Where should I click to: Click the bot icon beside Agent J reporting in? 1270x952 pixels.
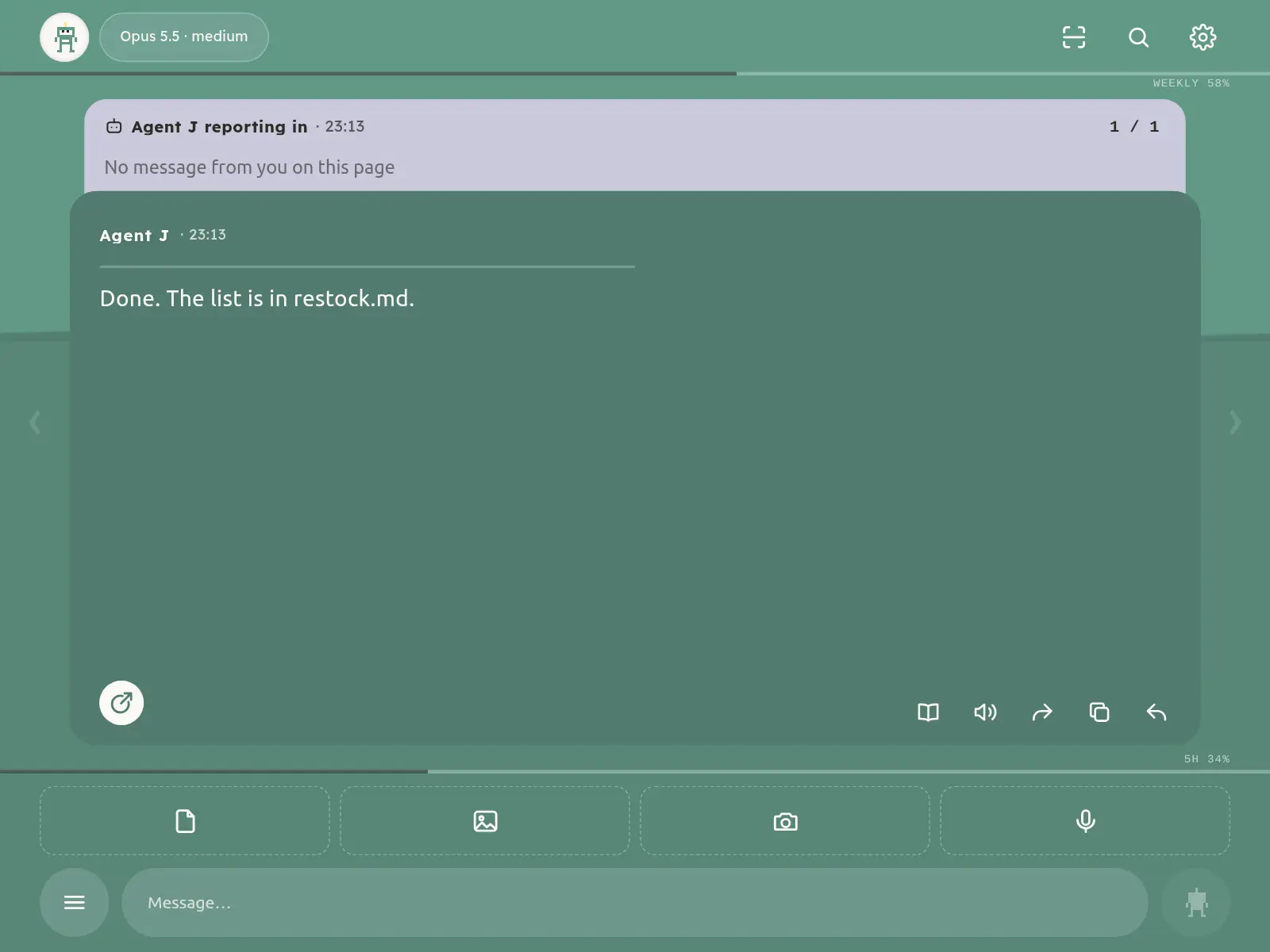coord(114,126)
